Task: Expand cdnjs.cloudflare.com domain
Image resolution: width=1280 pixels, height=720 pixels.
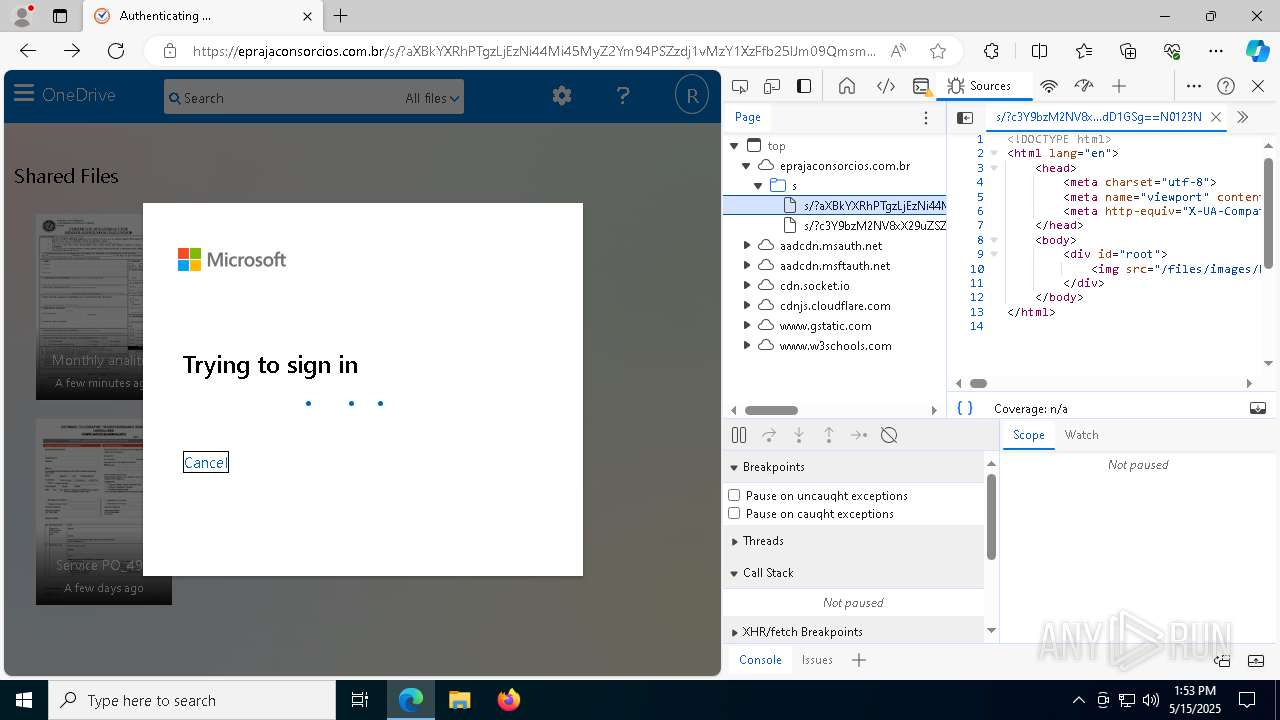Action: (746, 306)
